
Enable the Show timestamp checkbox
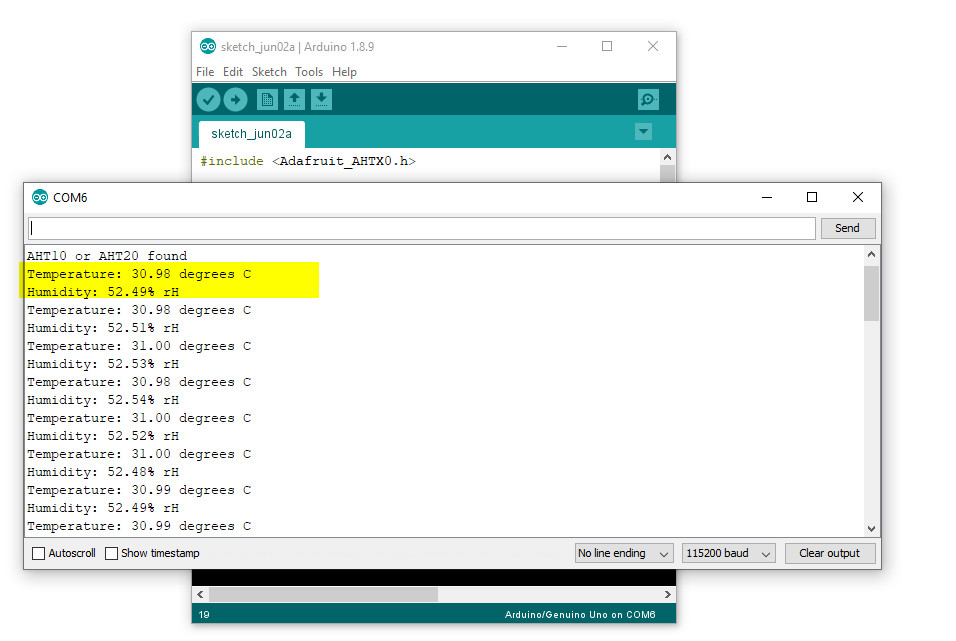[x=112, y=553]
